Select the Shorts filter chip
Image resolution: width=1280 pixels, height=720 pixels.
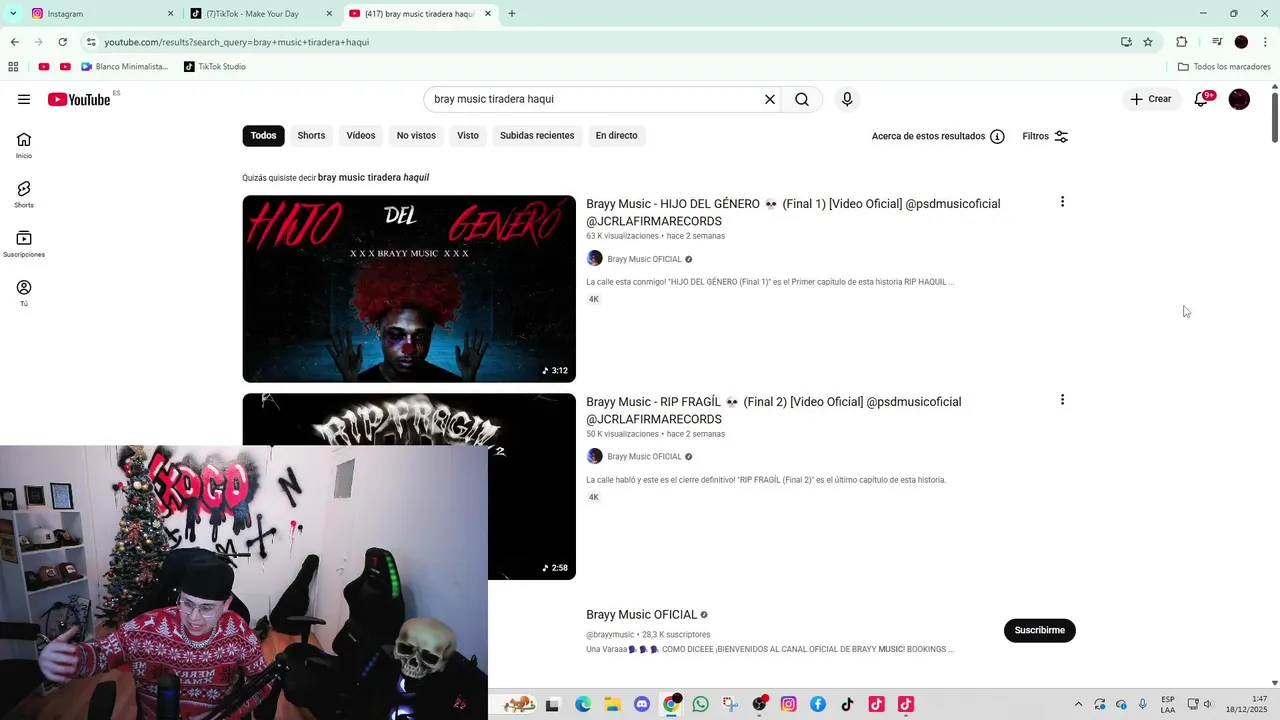coord(311,136)
